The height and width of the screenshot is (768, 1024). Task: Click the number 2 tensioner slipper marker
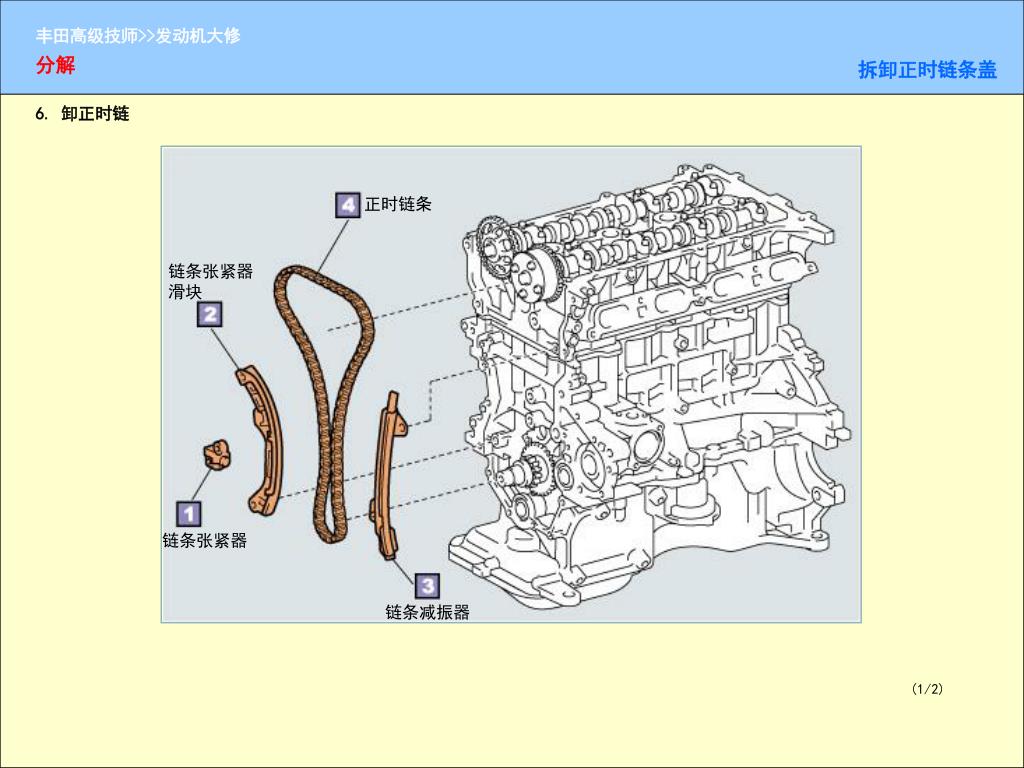click(x=210, y=314)
